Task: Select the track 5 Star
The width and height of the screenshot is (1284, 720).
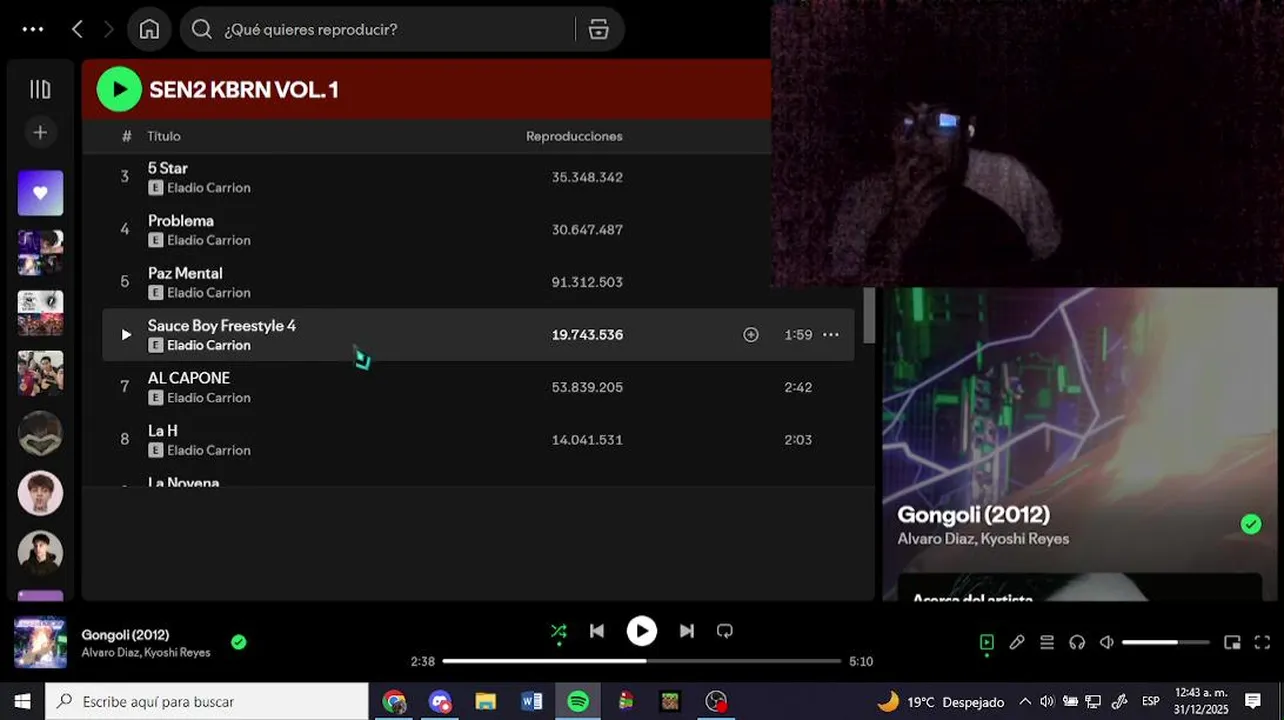Action: tap(478, 177)
